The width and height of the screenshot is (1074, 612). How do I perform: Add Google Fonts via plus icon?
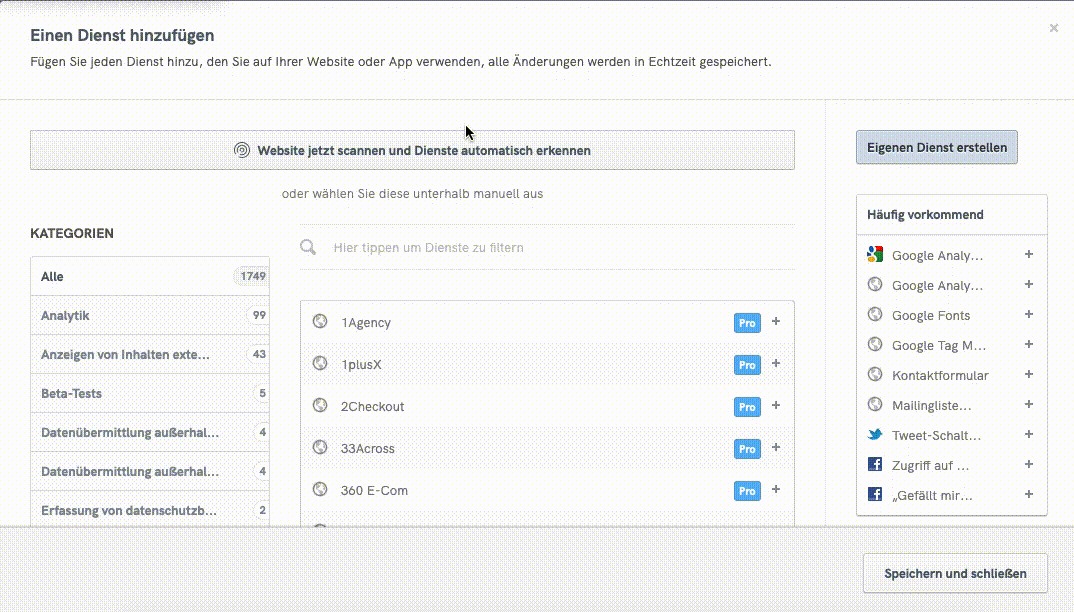tap(1029, 315)
